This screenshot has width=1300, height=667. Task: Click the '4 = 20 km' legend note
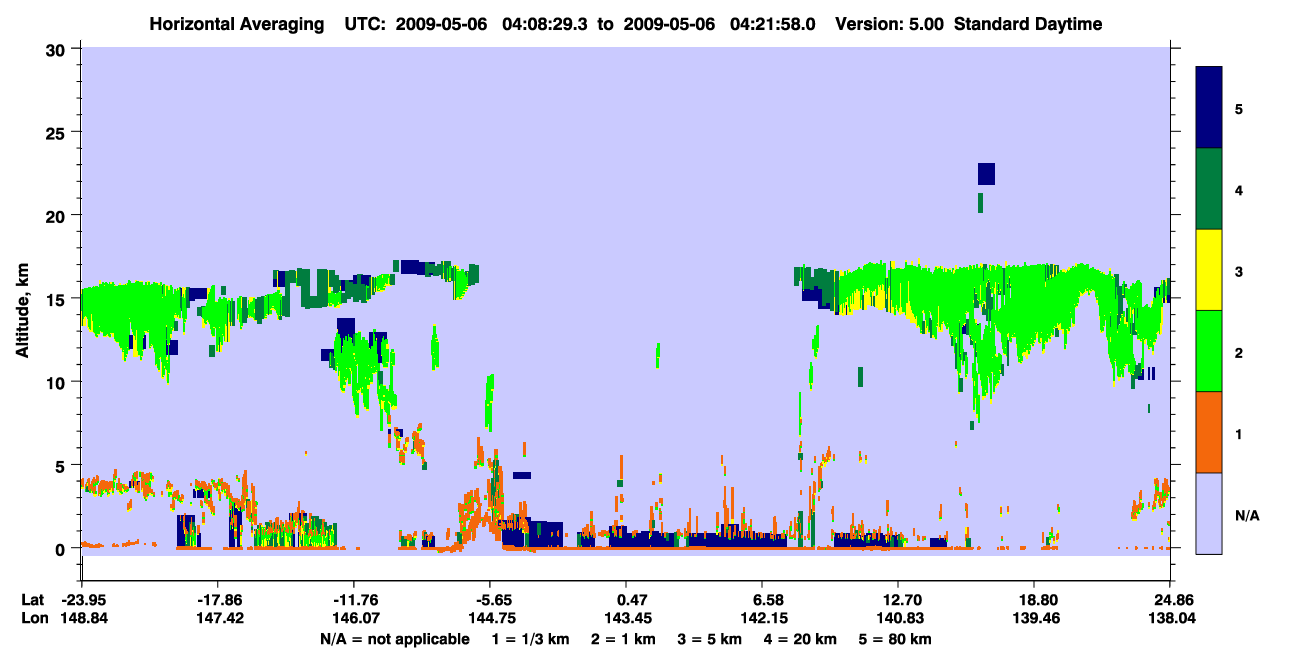pyautogui.click(x=799, y=639)
